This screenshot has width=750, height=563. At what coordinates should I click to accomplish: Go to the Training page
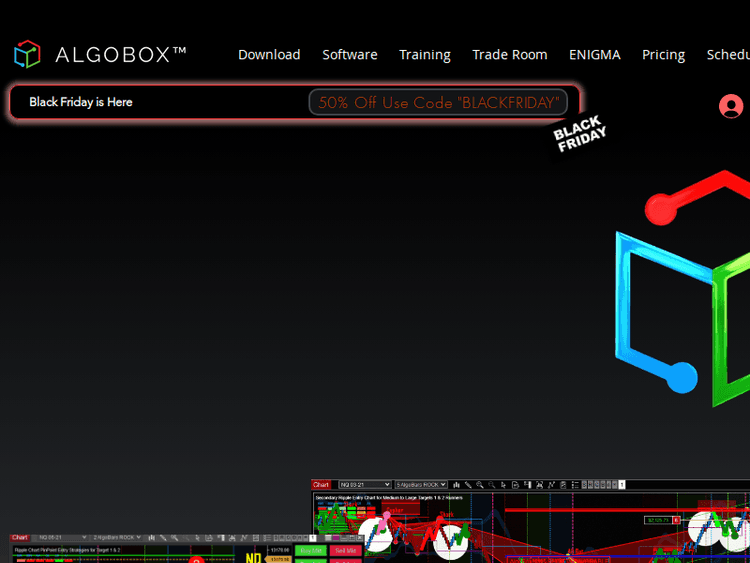coord(425,55)
